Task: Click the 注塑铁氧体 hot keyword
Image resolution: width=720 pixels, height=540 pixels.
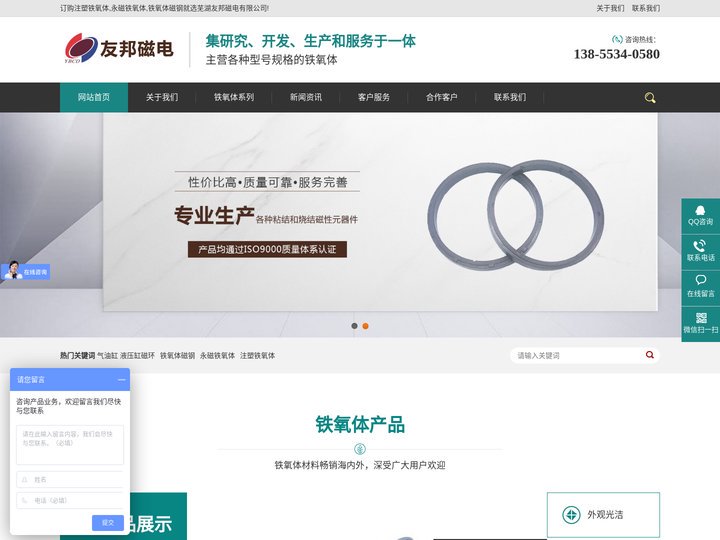Action: pyautogui.click(x=257, y=355)
